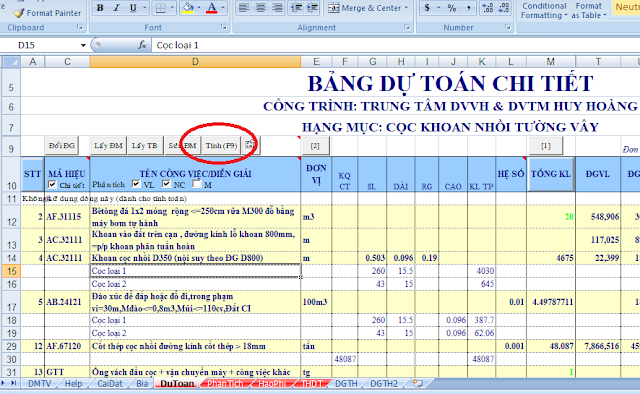The image size is (640, 394).
Task: Open accounting format dropdown arrow
Action: [x=439, y=8]
